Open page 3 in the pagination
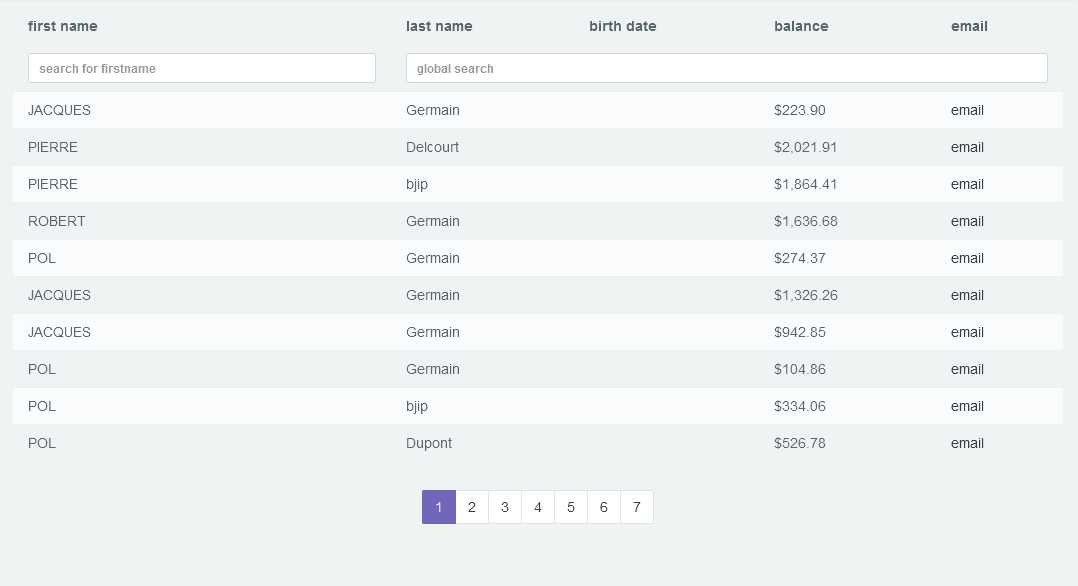This screenshot has width=1078, height=586. tap(505, 507)
